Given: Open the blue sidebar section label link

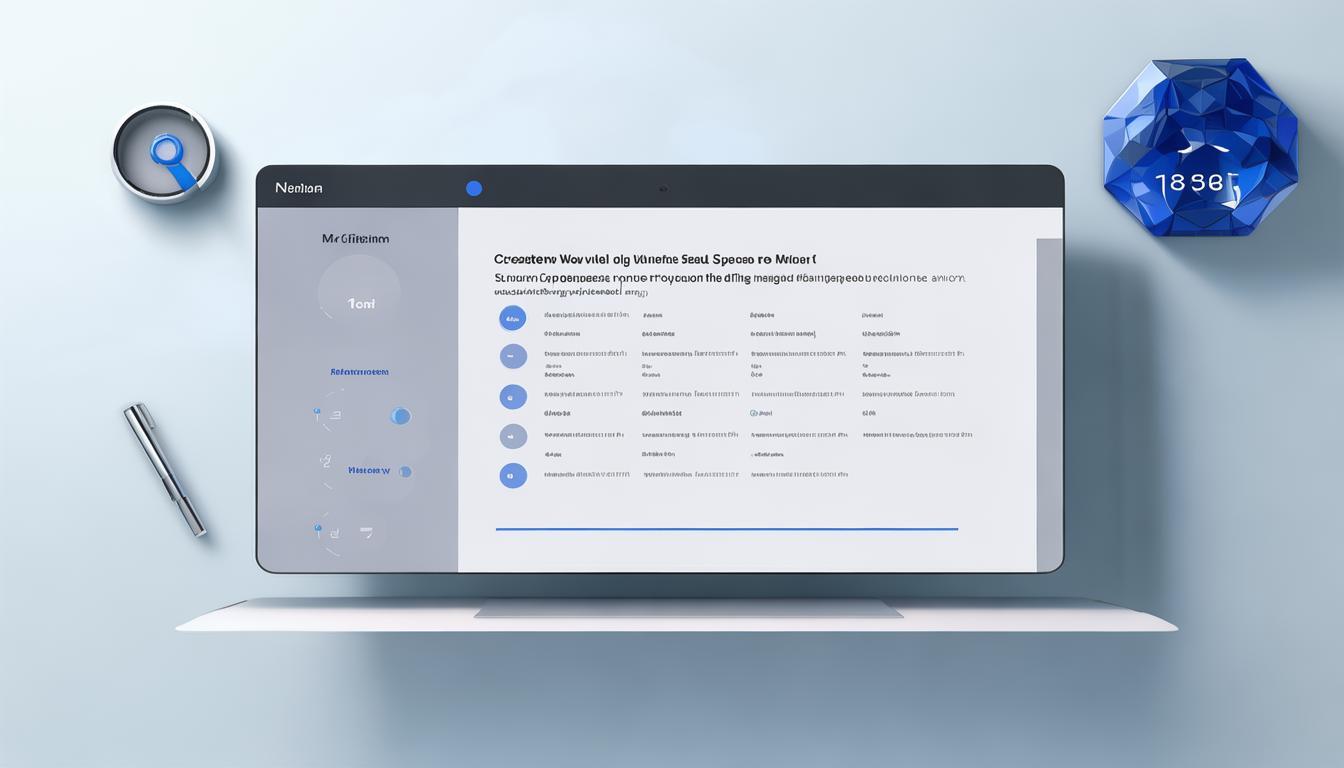Looking at the screenshot, I should coord(359,372).
